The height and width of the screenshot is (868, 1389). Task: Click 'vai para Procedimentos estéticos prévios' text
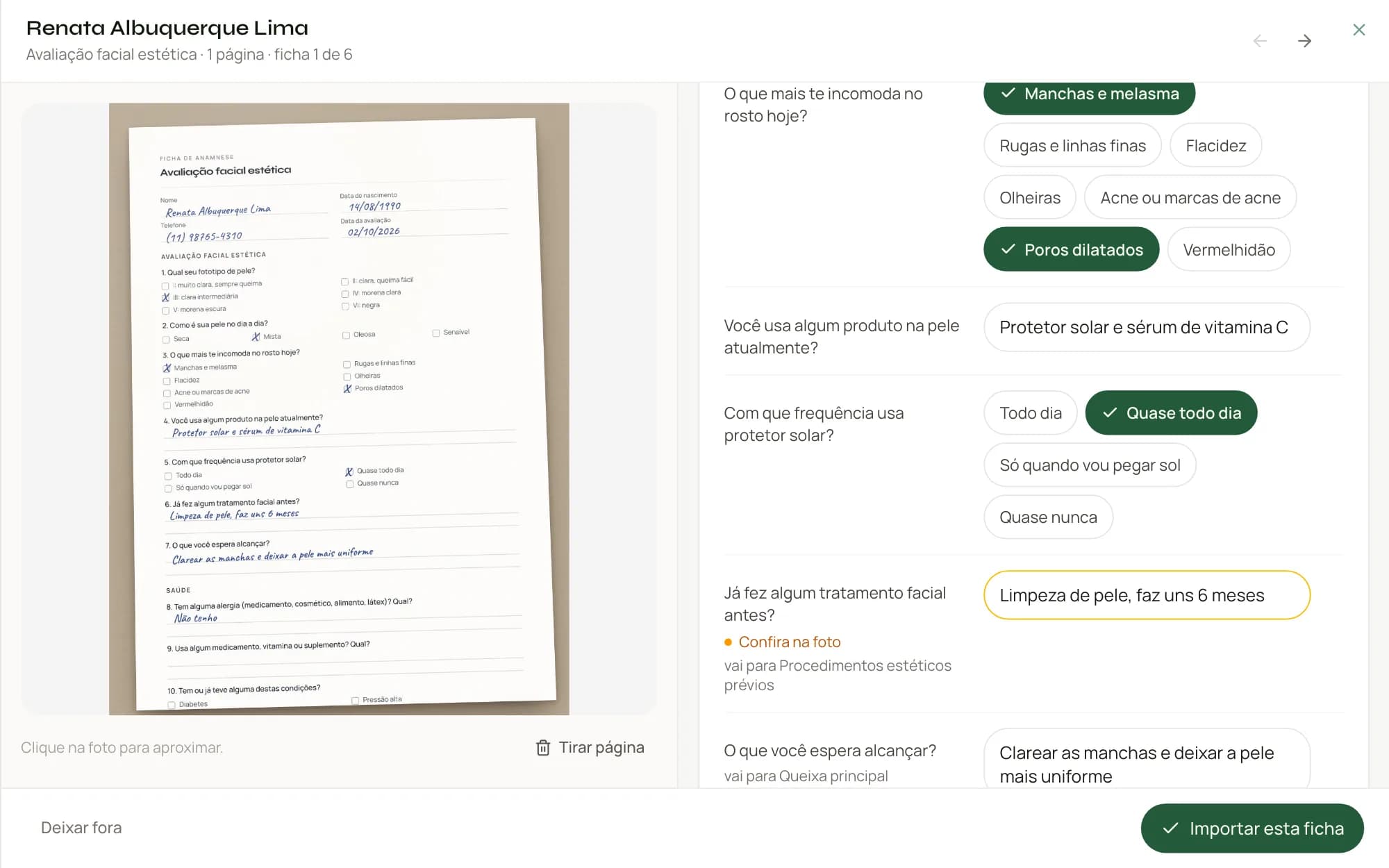[x=838, y=676]
